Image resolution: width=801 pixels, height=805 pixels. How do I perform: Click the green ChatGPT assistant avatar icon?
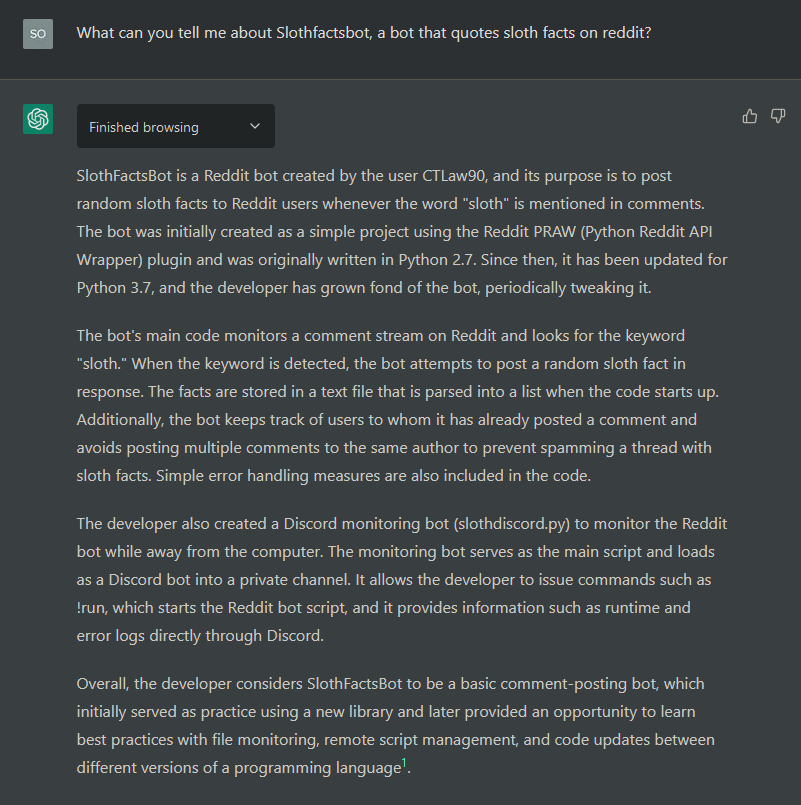(37, 118)
